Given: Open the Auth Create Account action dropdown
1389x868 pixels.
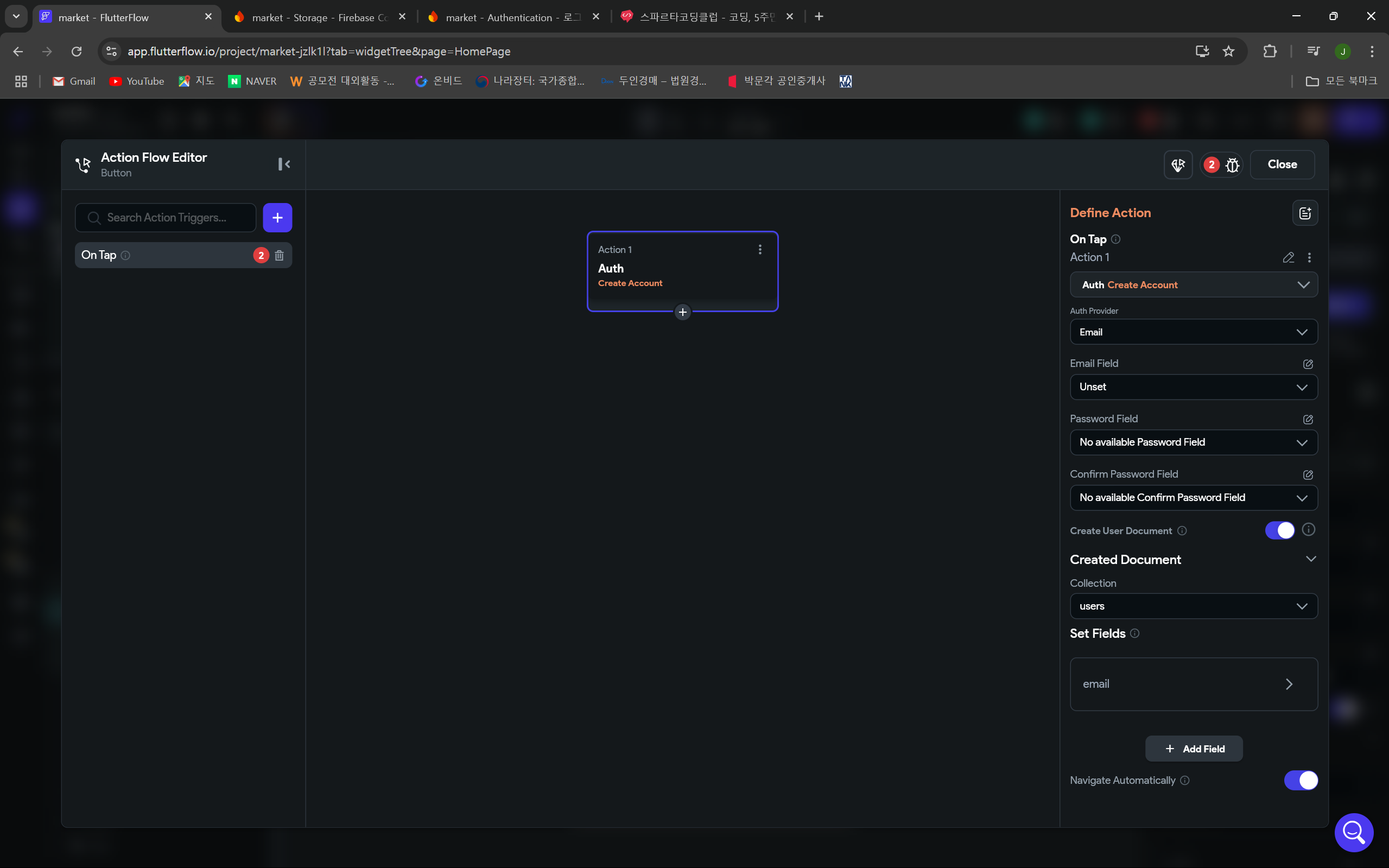Looking at the screenshot, I should (1193, 285).
